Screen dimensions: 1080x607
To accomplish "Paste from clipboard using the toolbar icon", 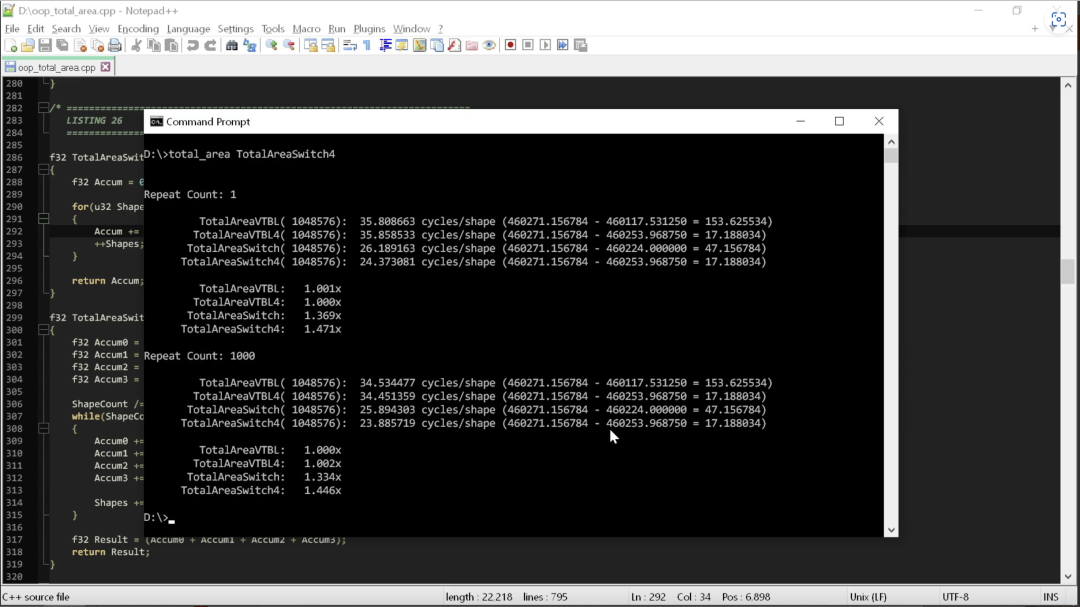I will point(172,45).
